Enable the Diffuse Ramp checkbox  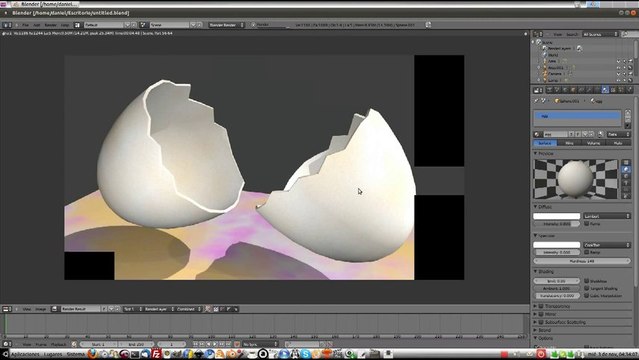(586, 223)
